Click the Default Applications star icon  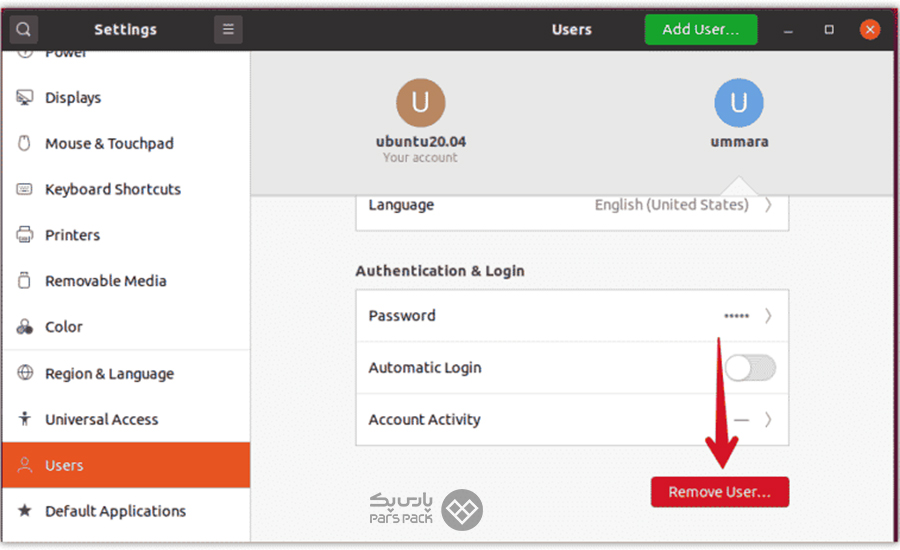(x=25, y=510)
